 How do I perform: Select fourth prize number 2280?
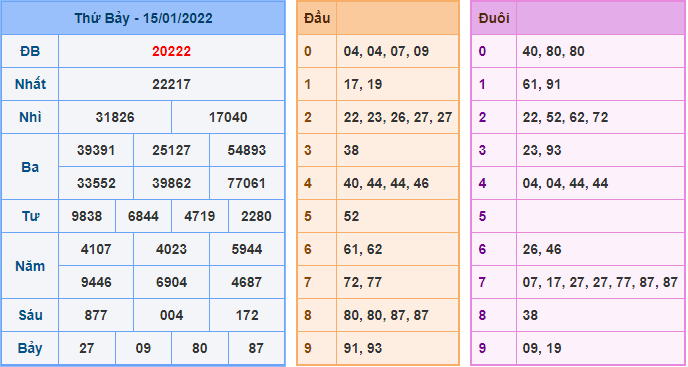(256, 216)
